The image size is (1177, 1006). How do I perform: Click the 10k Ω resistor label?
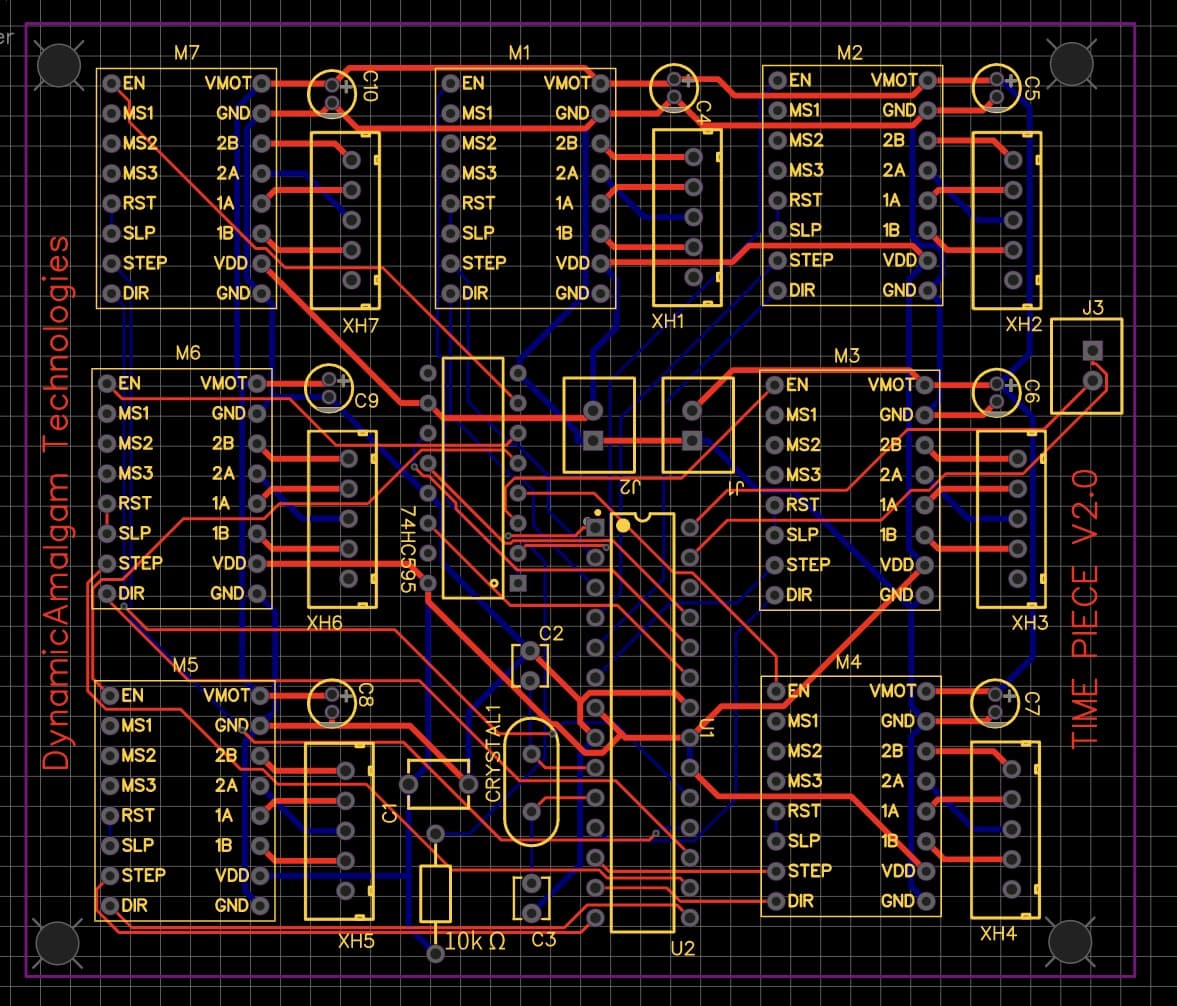[475, 941]
